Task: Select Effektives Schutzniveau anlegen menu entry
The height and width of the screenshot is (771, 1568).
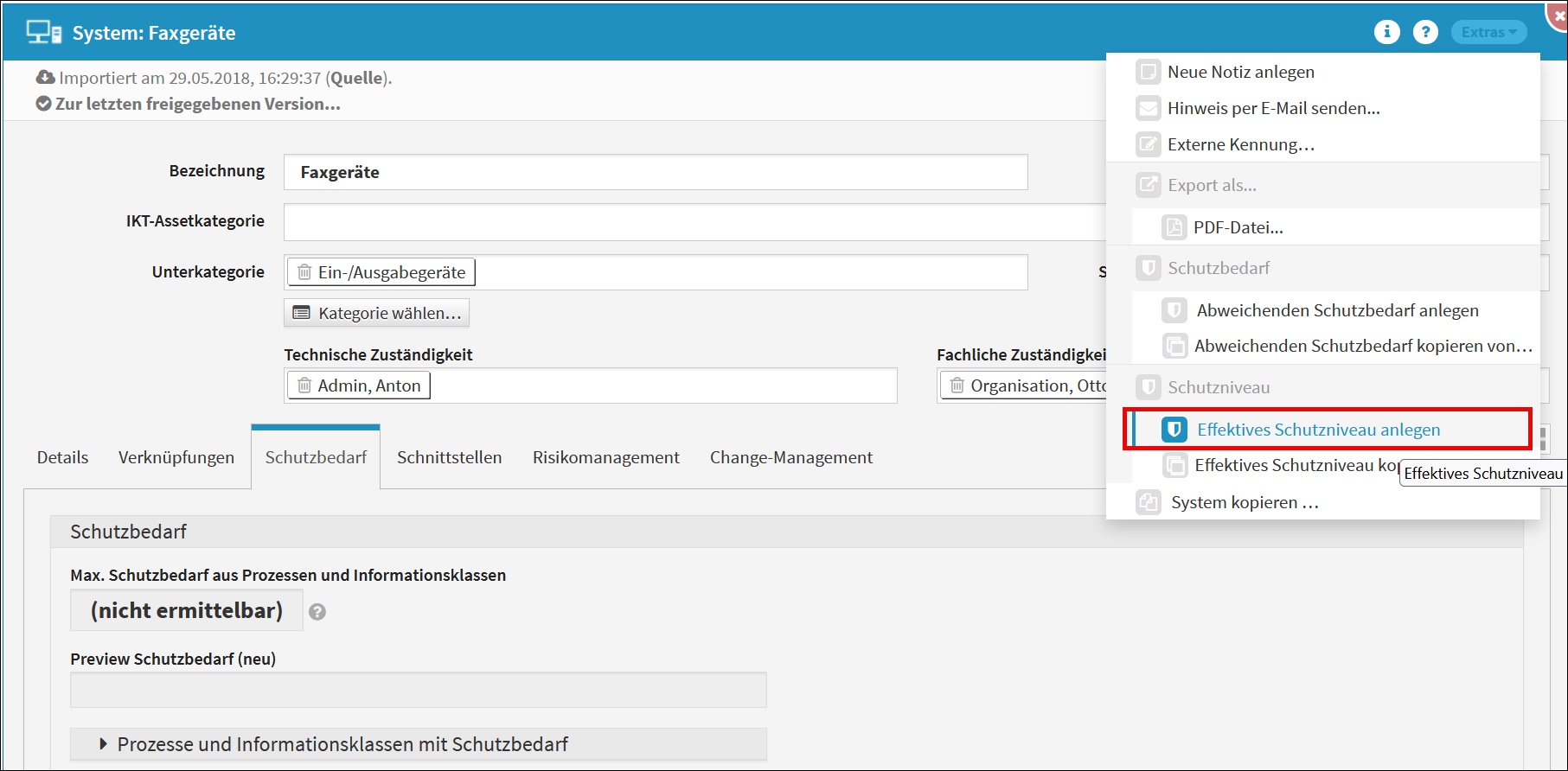Action: click(x=1317, y=430)
